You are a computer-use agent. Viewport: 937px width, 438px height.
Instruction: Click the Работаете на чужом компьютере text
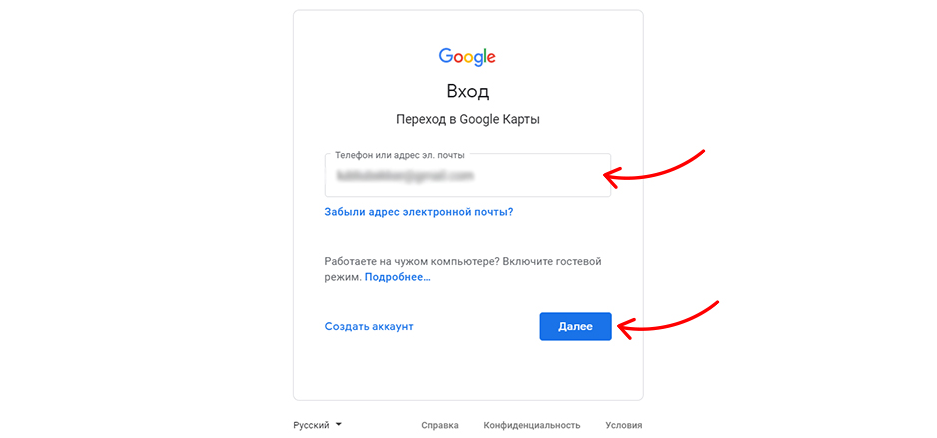[412, 262]
